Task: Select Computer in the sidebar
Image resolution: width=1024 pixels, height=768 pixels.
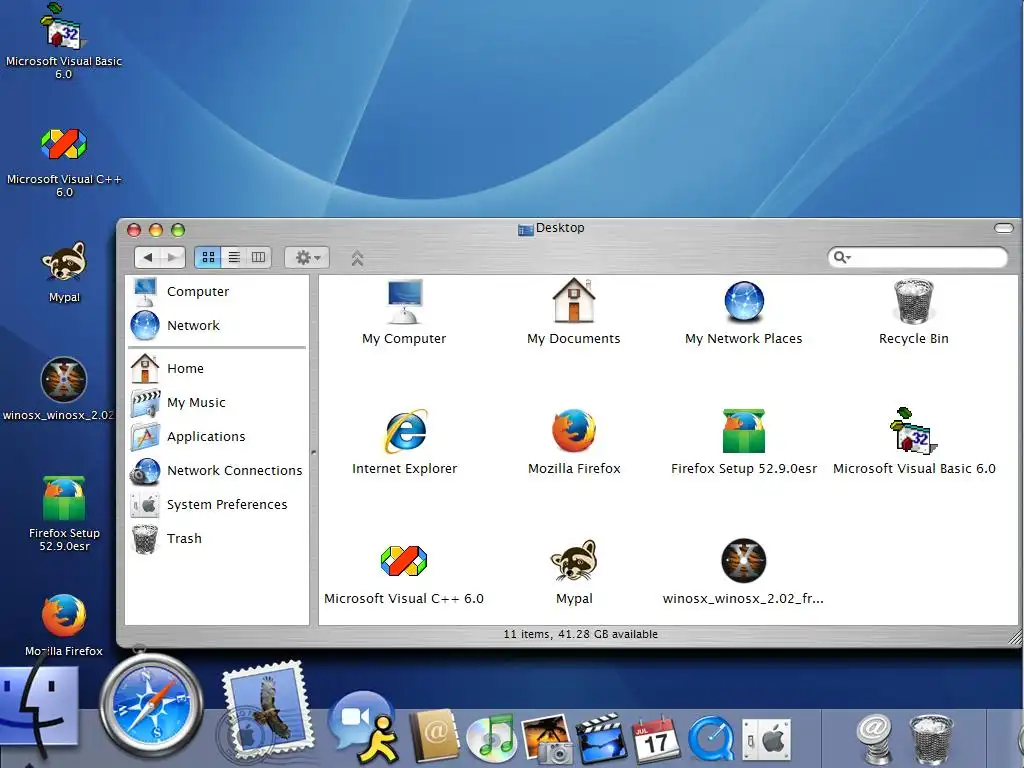Action: point(217,291)
